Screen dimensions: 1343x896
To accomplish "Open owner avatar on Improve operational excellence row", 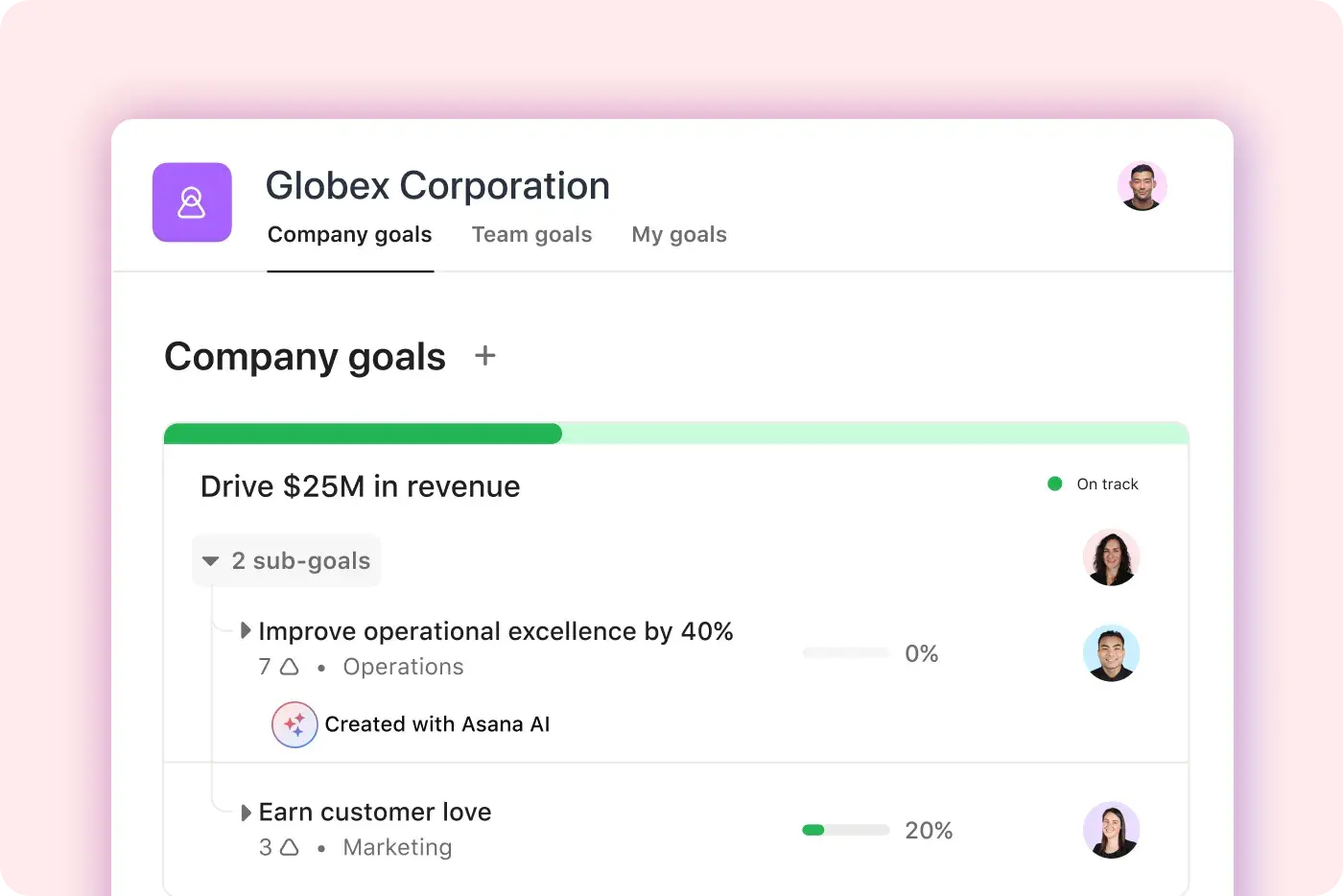I will click(1112, 653).
